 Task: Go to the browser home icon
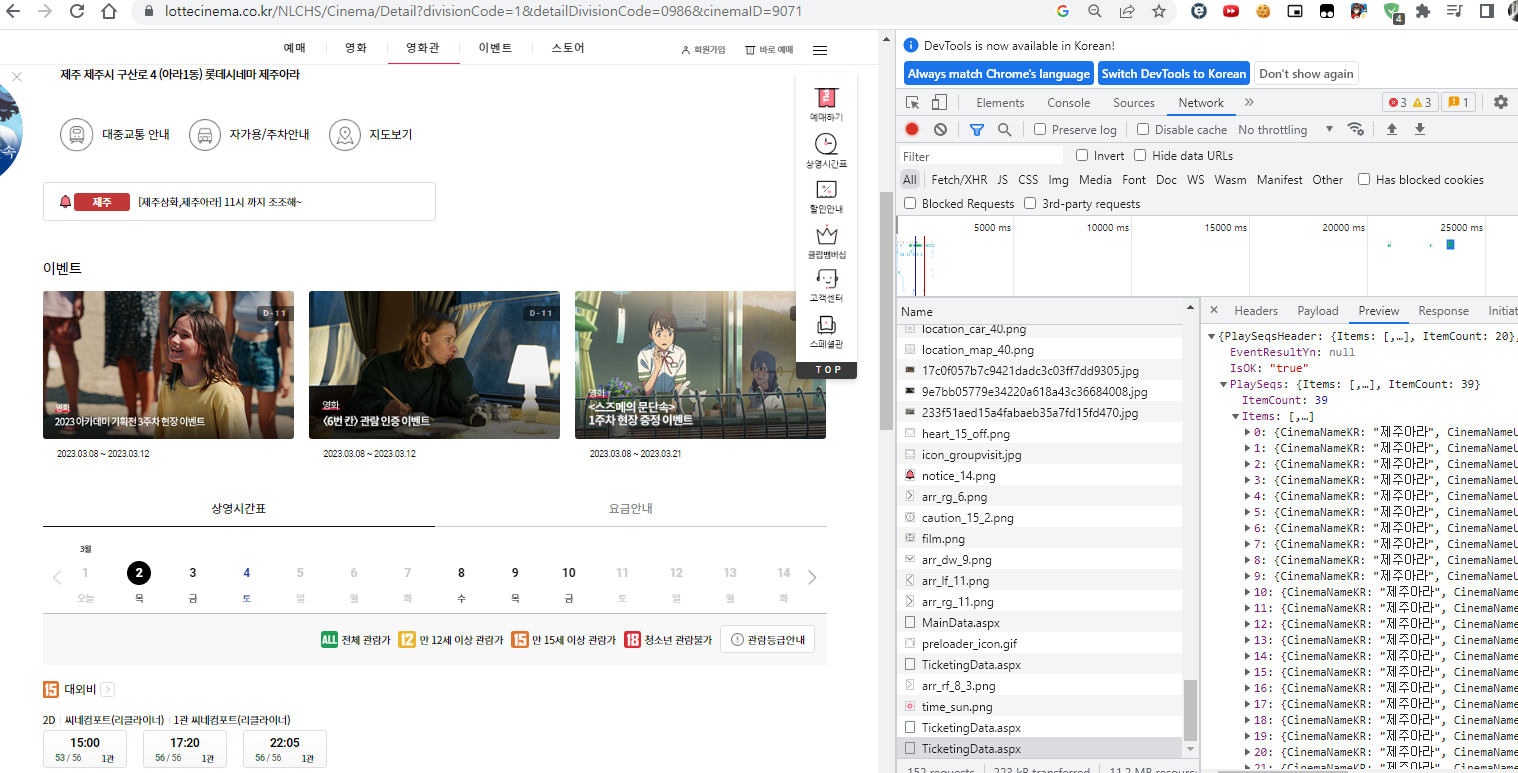(108, 12)
